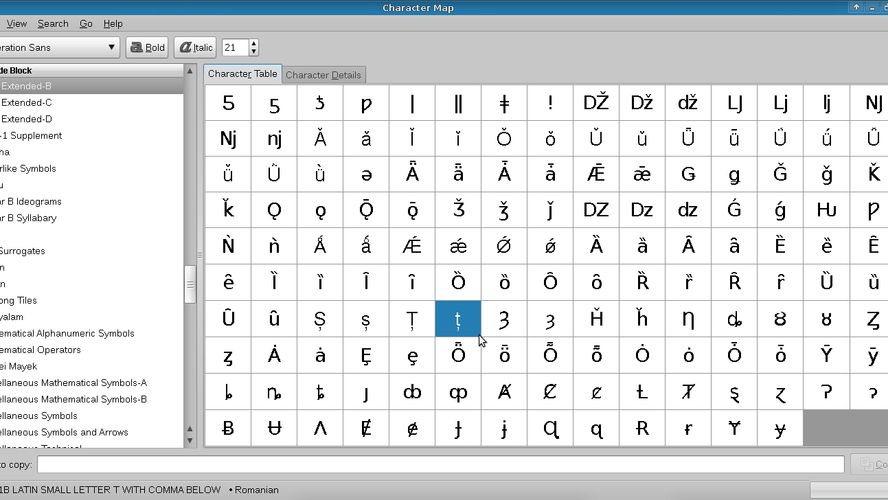Select the 'like Symbols' block entry
This screenshot has width=888, height=500.
91,168
